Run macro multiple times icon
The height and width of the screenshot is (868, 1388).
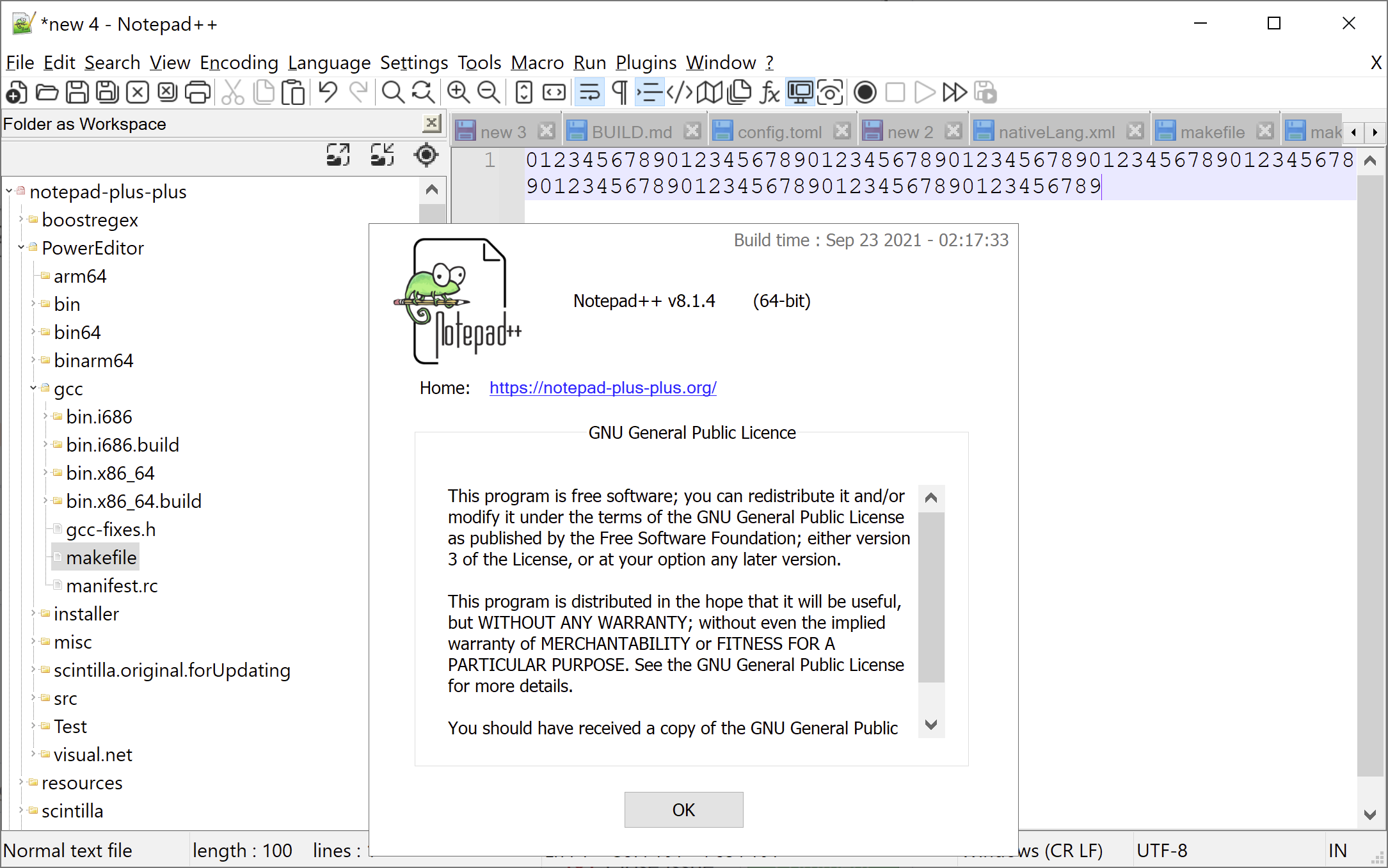[955, 93]
